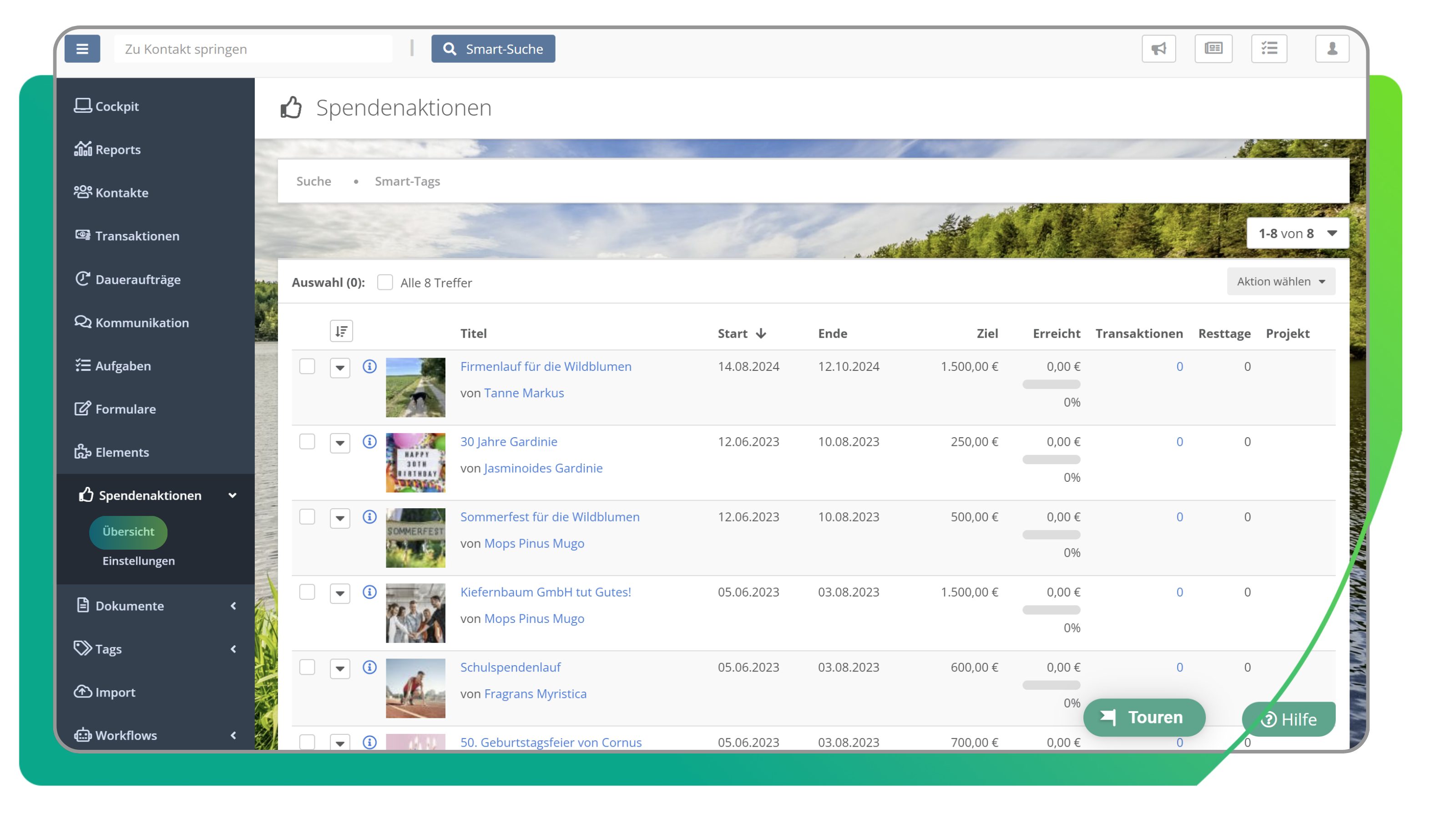The width and height of the screenshot is (1456, 819).
Task: Show info for Firmenlauf für die Wildblumen
Action: 369,366
